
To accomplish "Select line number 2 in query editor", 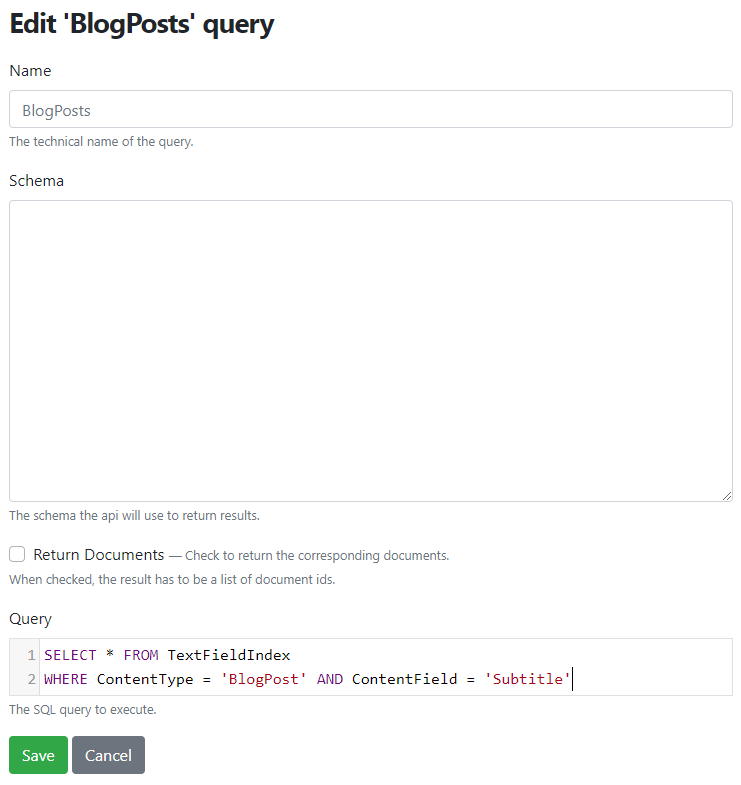I will pos(31,679).
